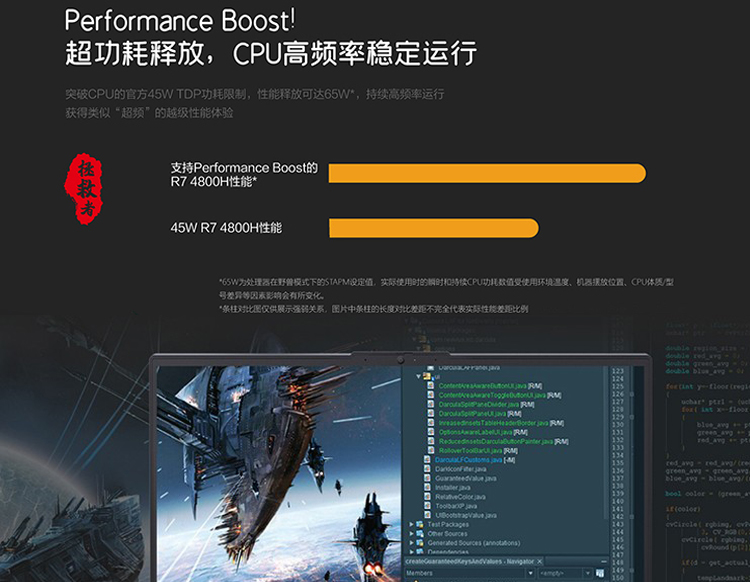Click the Test Packages label

click(448, 525)
